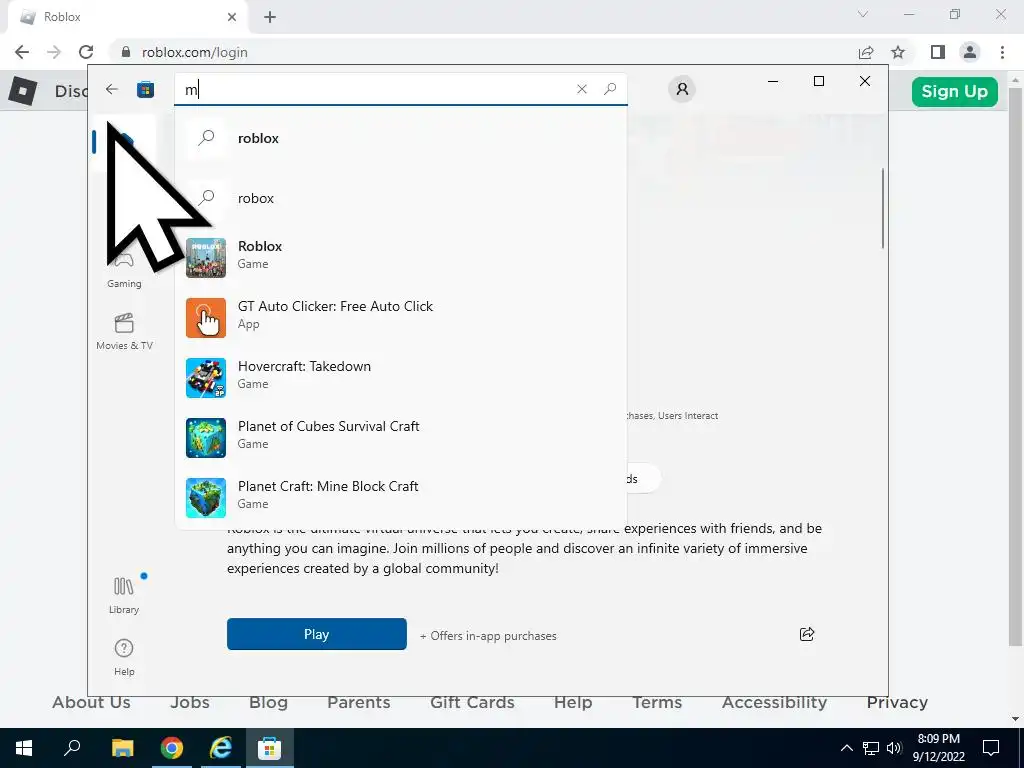Open the About Us footer link
This screenshot has width=1024, height=768.
point(91,702)
